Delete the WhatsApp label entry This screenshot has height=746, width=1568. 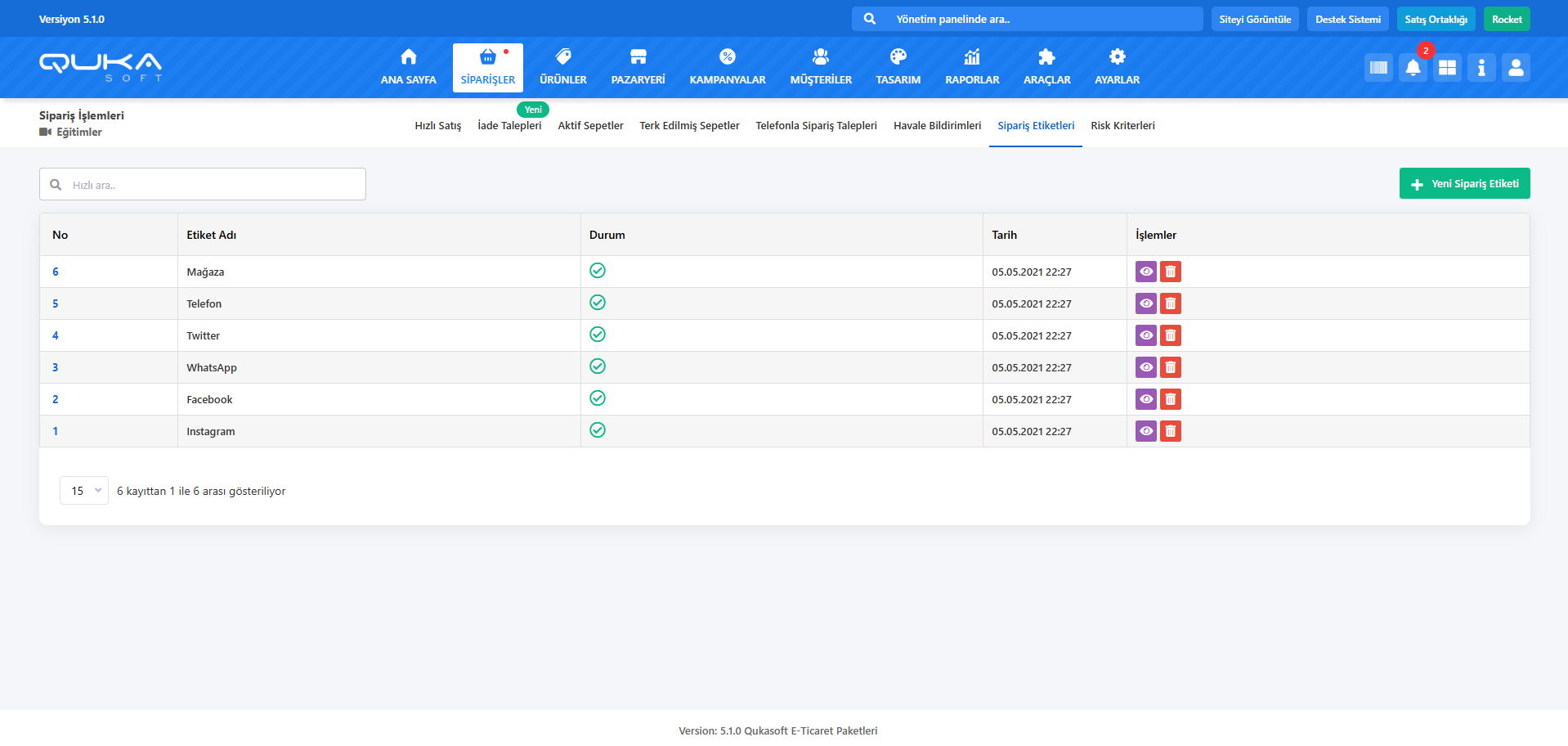(x=1171, y=367)
